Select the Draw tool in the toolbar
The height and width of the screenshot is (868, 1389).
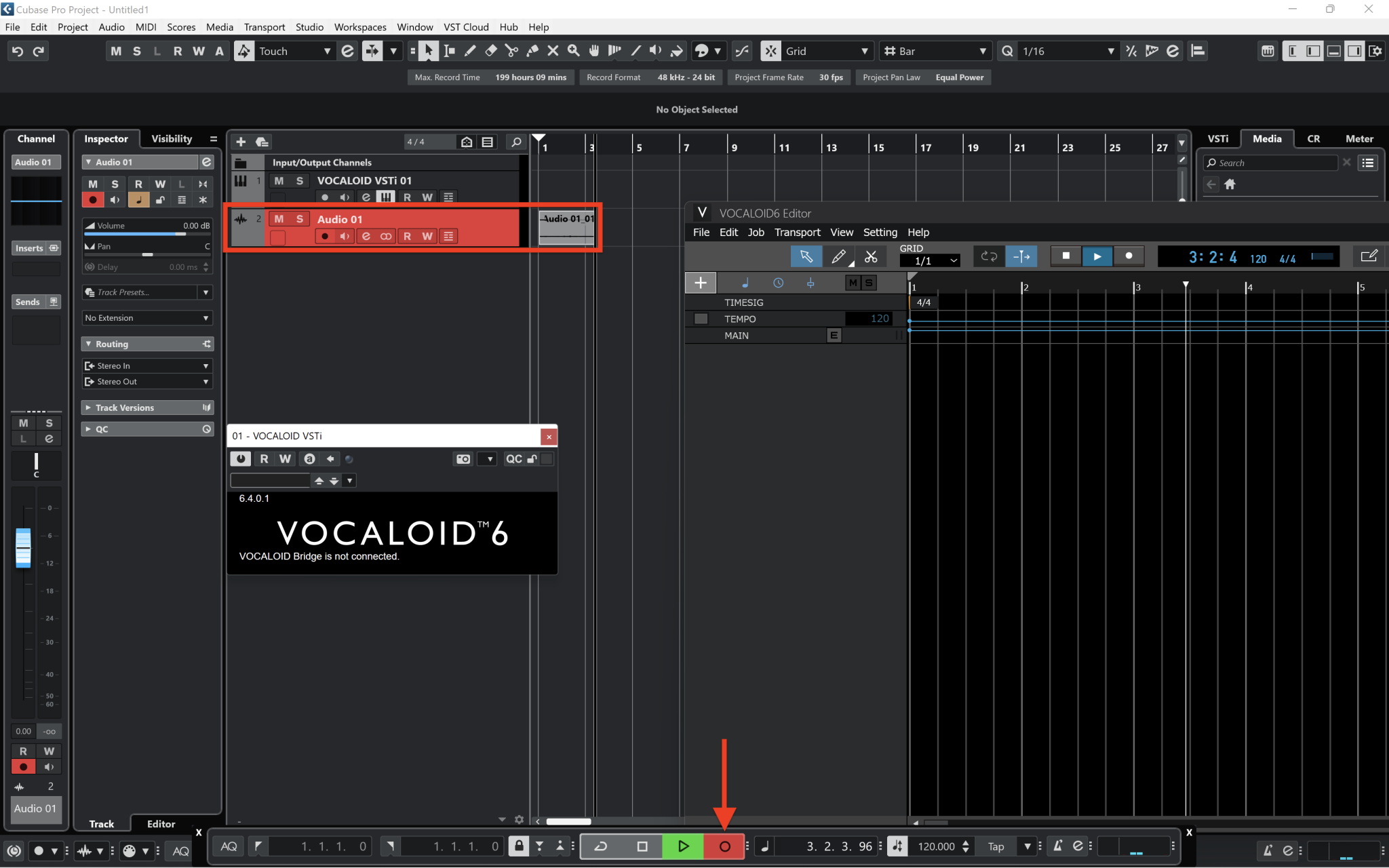point(469,51)
